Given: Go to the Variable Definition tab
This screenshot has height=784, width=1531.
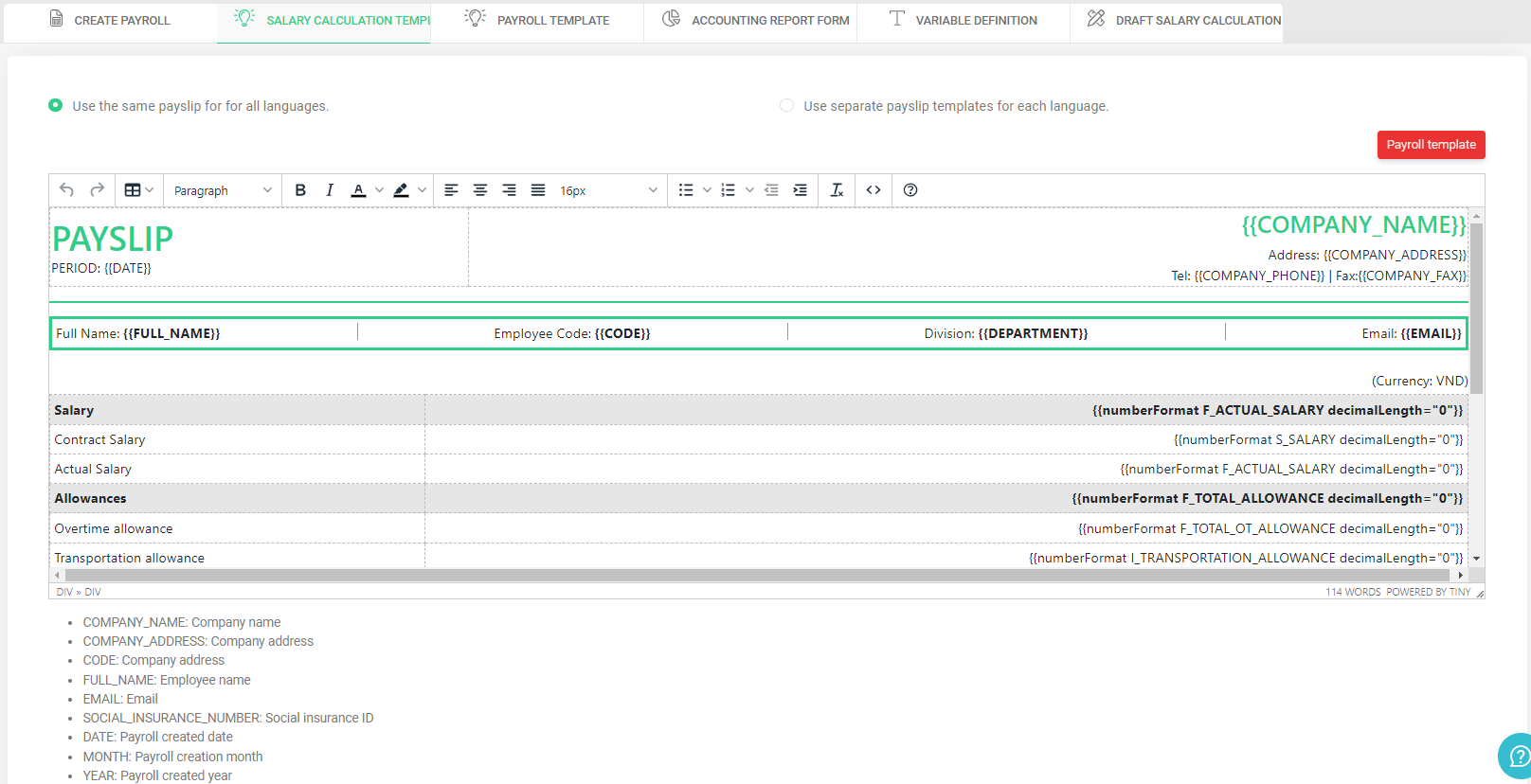Looking at the screenshot, I should 964,21.
